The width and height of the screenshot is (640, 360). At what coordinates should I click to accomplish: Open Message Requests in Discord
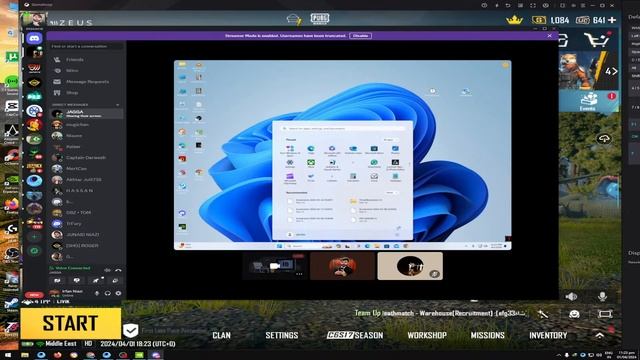(86, 82)
